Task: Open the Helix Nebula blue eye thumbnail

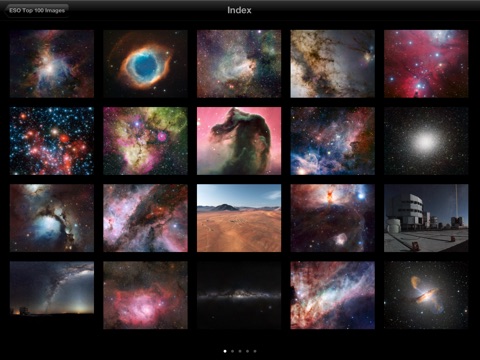Action: click(145, 64)
